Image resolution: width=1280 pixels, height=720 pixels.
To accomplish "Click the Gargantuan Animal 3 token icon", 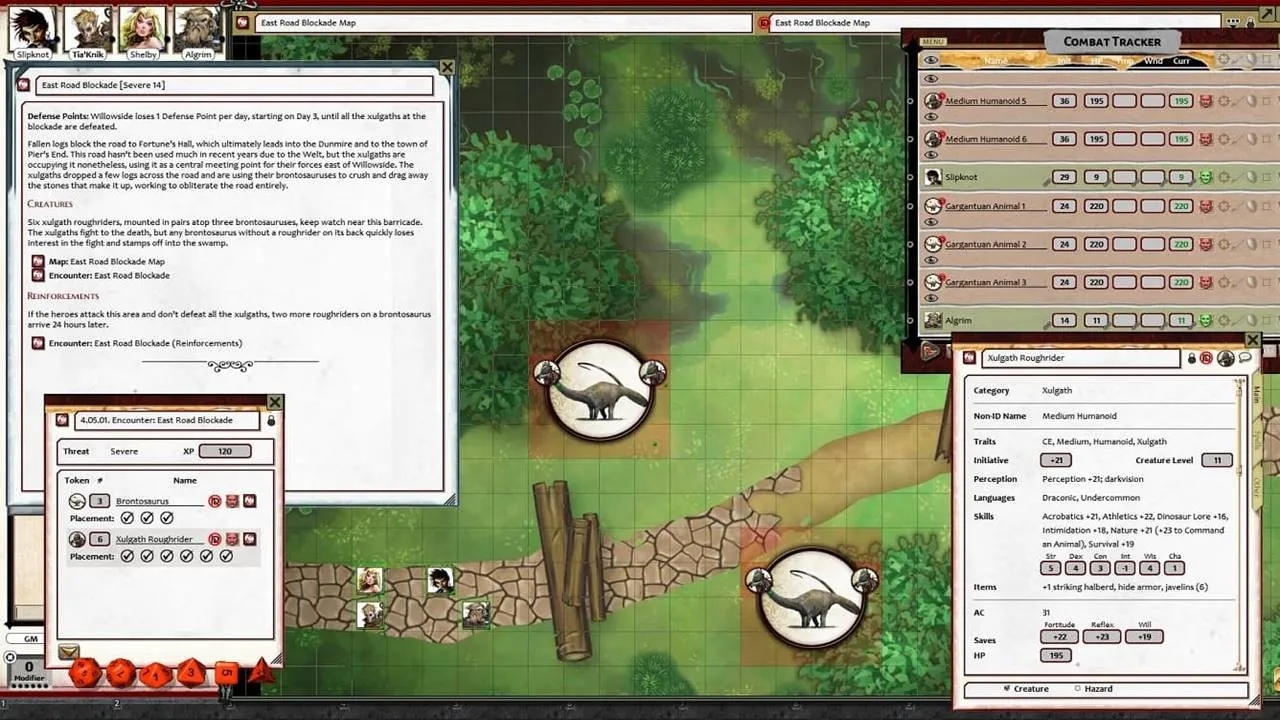I will click(933, 282).
